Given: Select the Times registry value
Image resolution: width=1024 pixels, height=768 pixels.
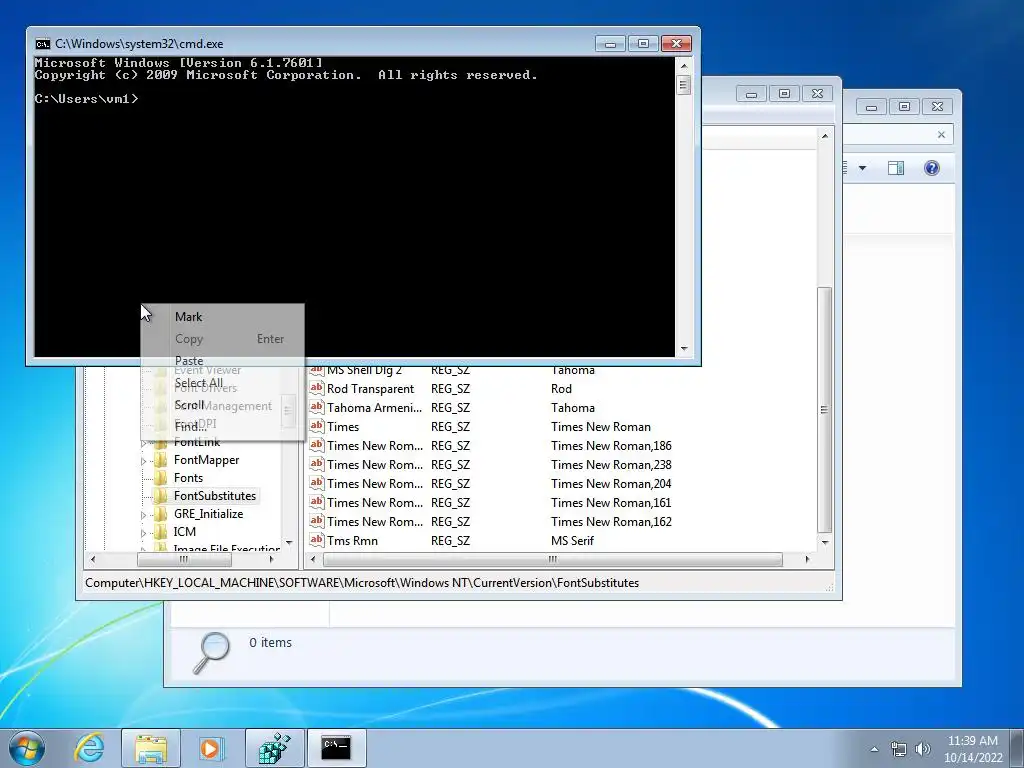Looking at the screenshot, I should (343, 426).
